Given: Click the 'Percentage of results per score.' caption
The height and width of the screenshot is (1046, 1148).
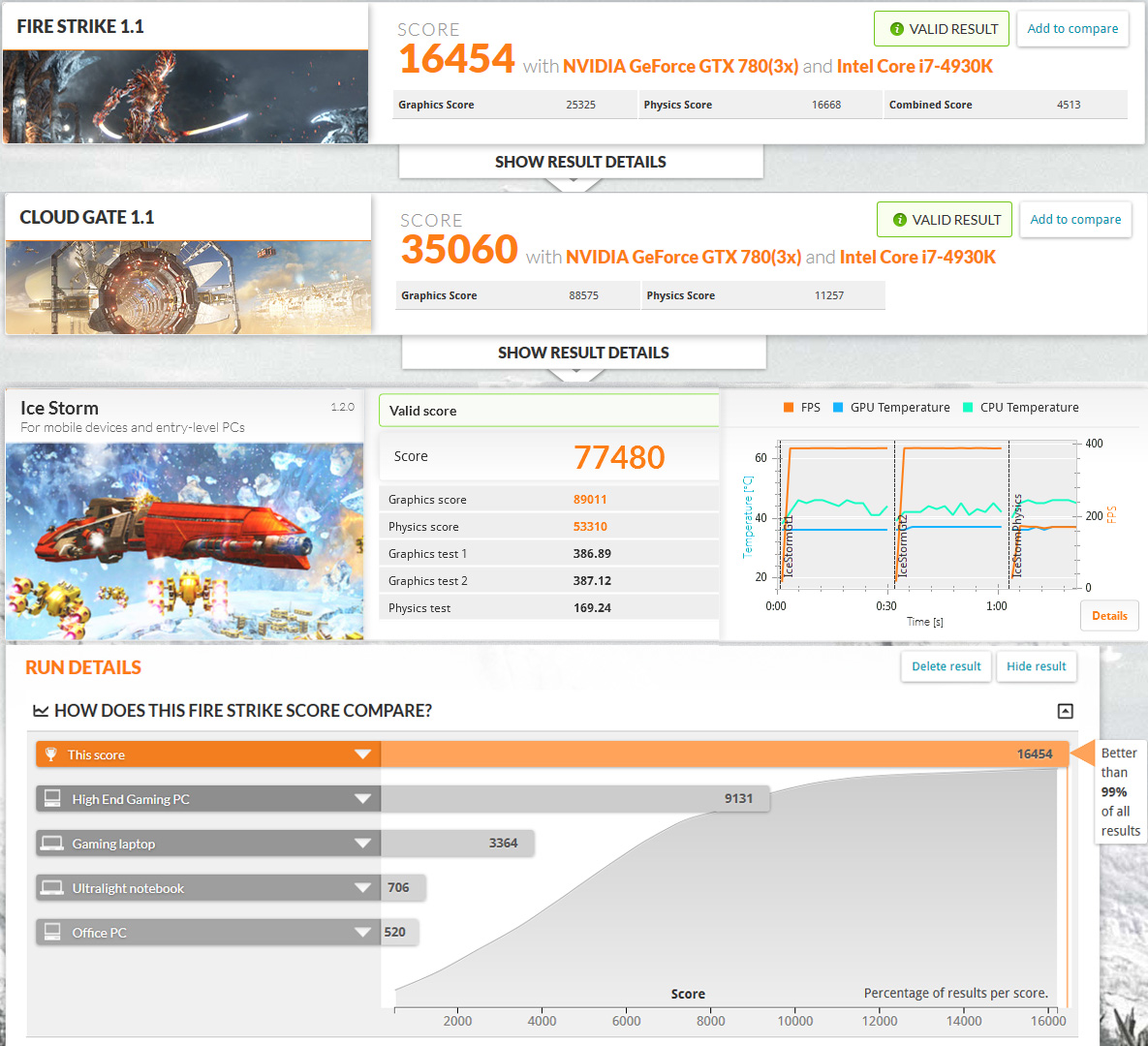Looking at the screenshot, I should coord(955,993).
